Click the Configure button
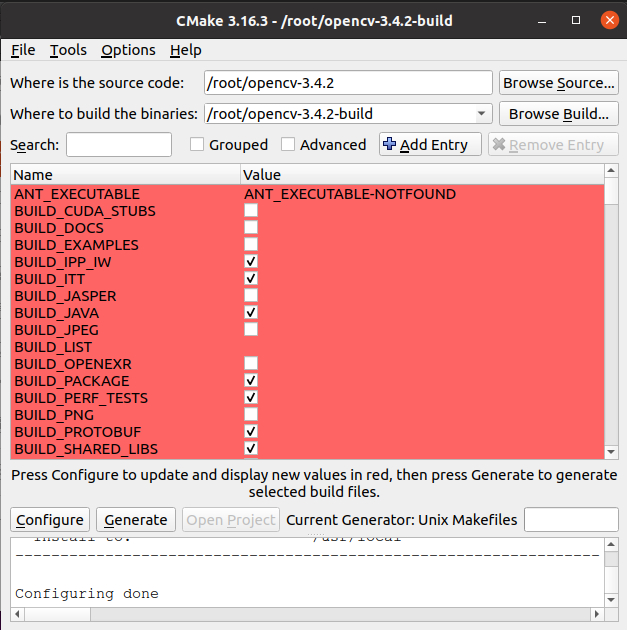The image size is (627, 630). tap(50, 520)
